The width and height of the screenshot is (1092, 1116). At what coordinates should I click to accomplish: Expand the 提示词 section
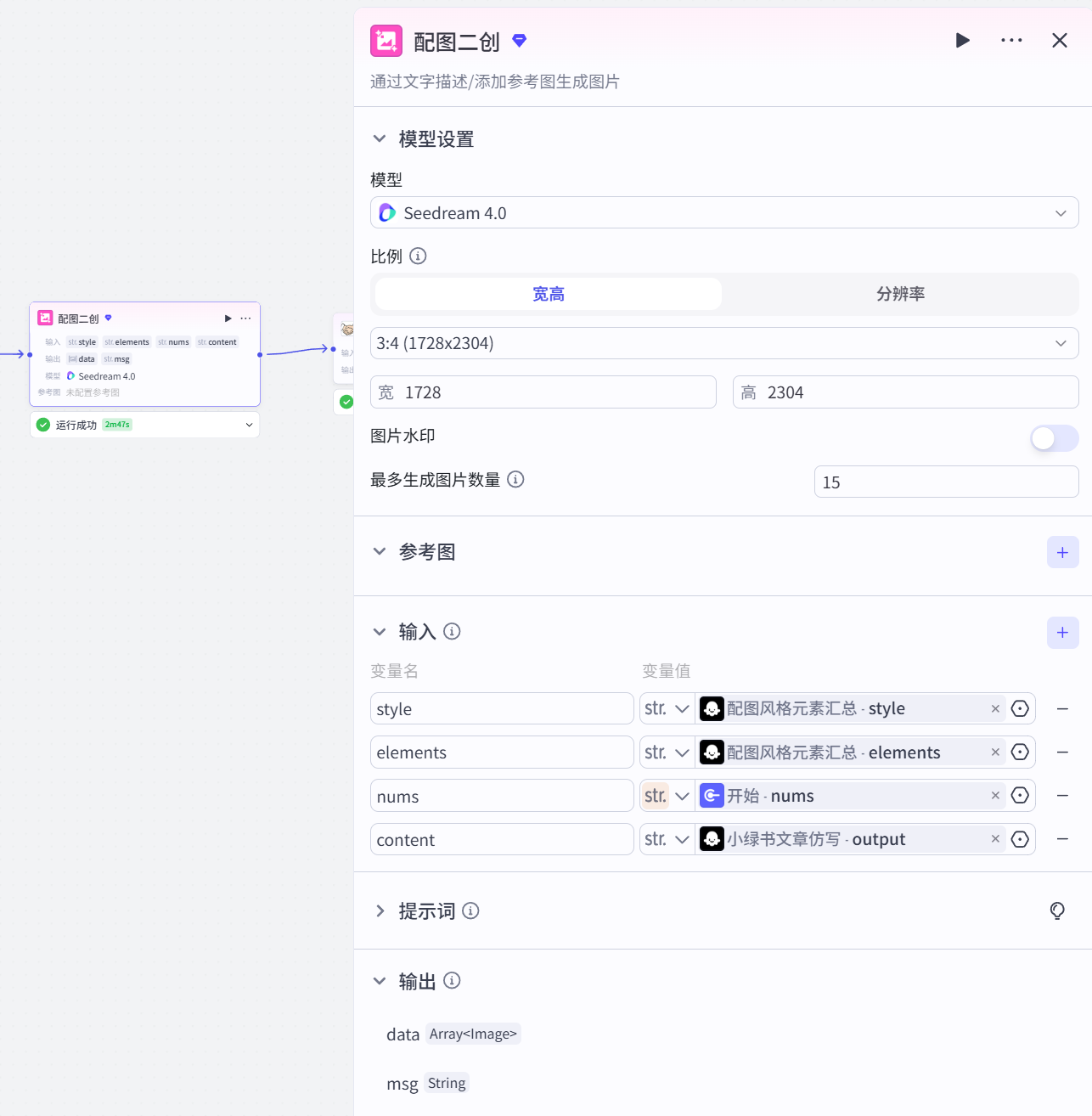pyautogui.click(x=380, y=910)
